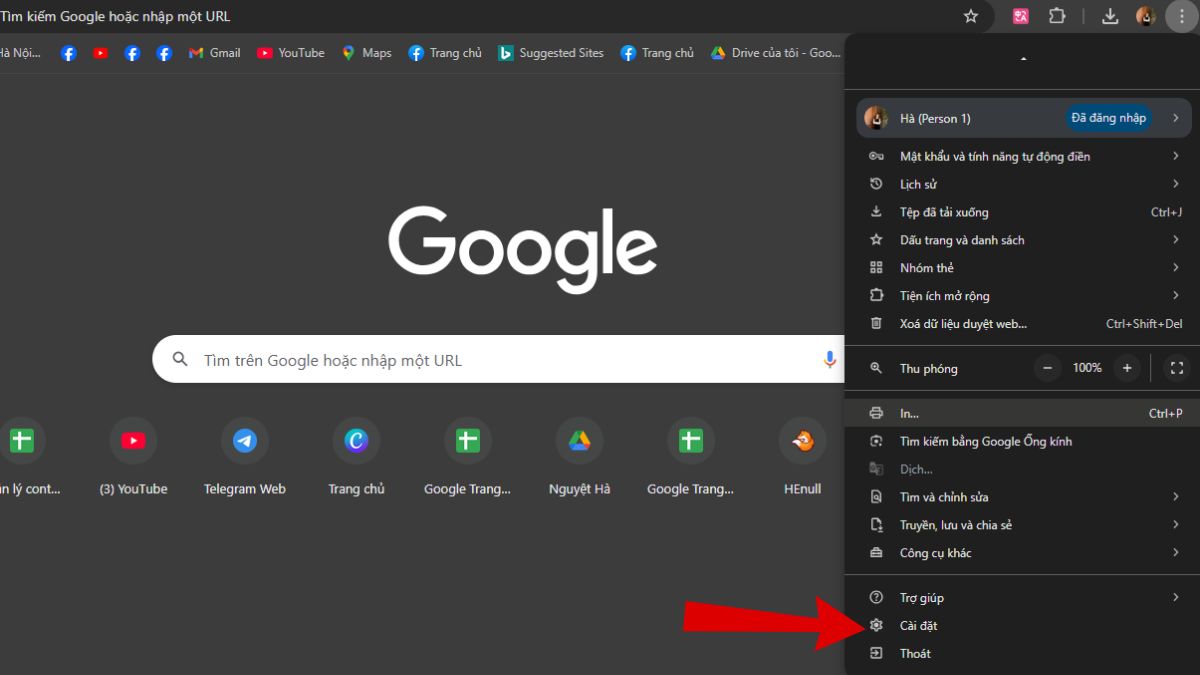Open Dấu trang và danh sách submenu
Screen dimensions: 1200x675
tap(1024, 240)
